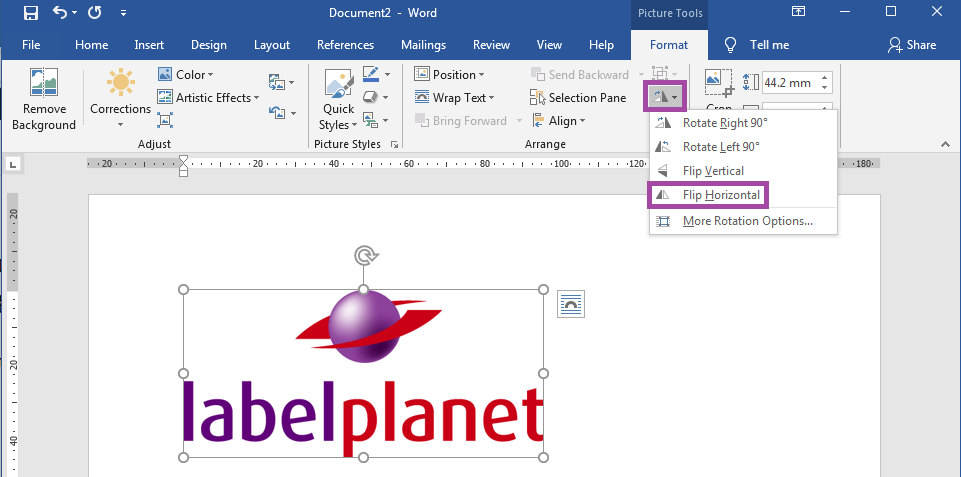Click the Tell me lightbulb search box
This screenshot has width=961, height=477.
click(757, 45)
